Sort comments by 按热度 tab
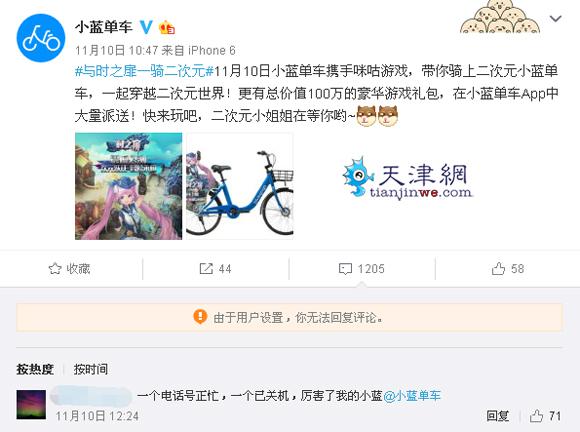Viewport: 580px width, 432px height. (x=35, y=369)
